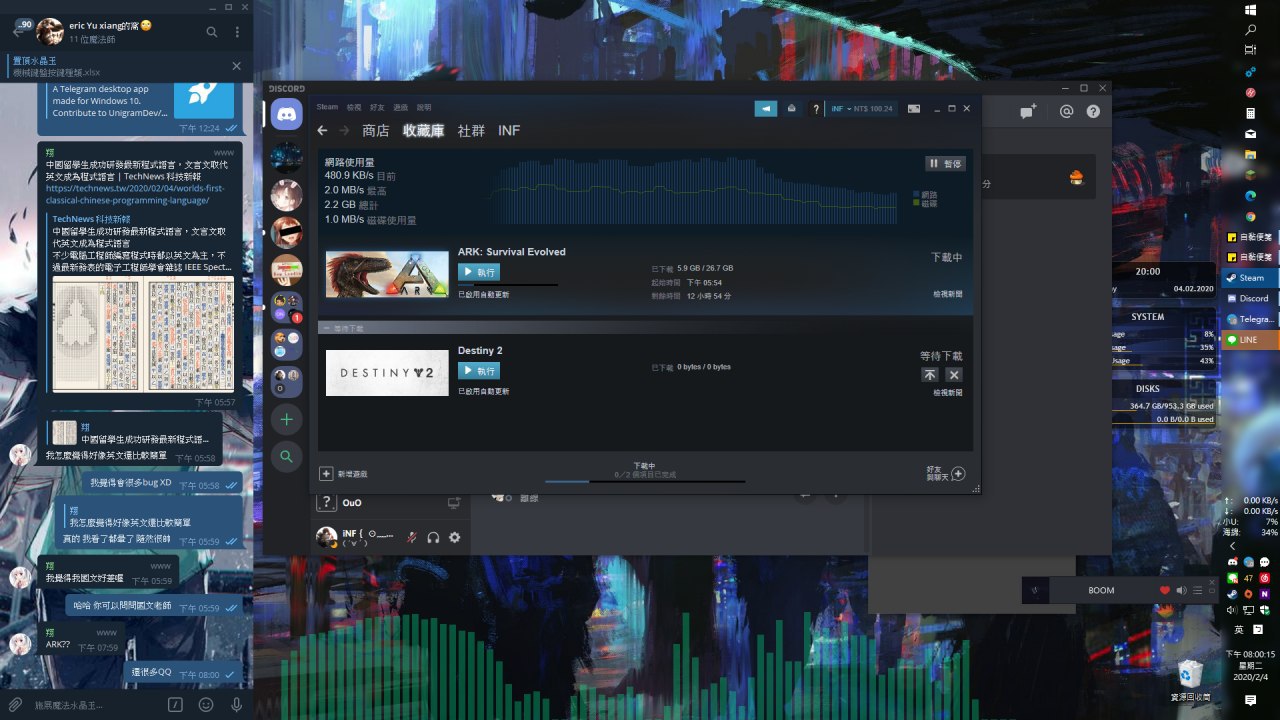
Task: Click the Telegram message input field
Action: (x=96, y=705)
